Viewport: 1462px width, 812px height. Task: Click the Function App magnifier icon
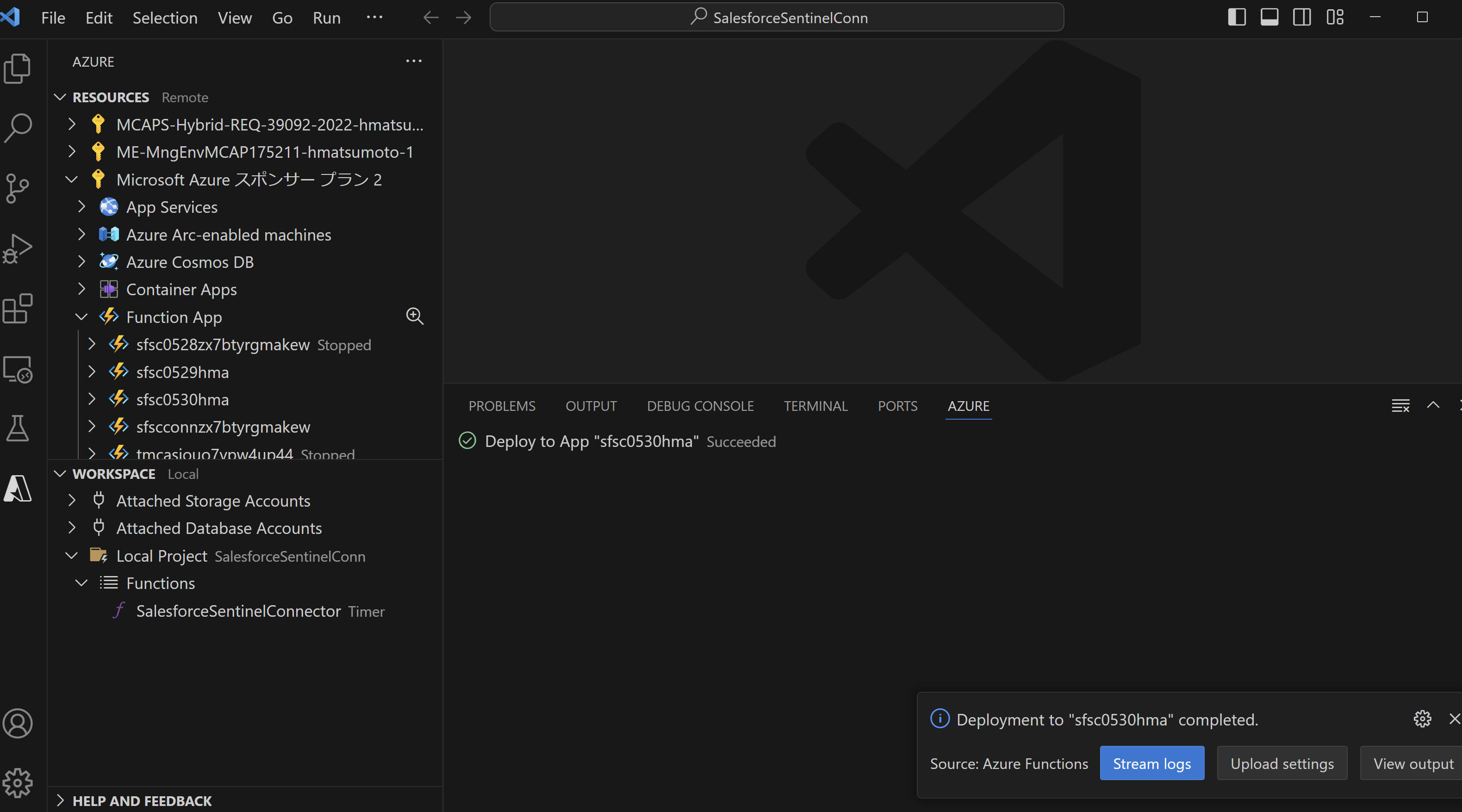tap(415, 316)
